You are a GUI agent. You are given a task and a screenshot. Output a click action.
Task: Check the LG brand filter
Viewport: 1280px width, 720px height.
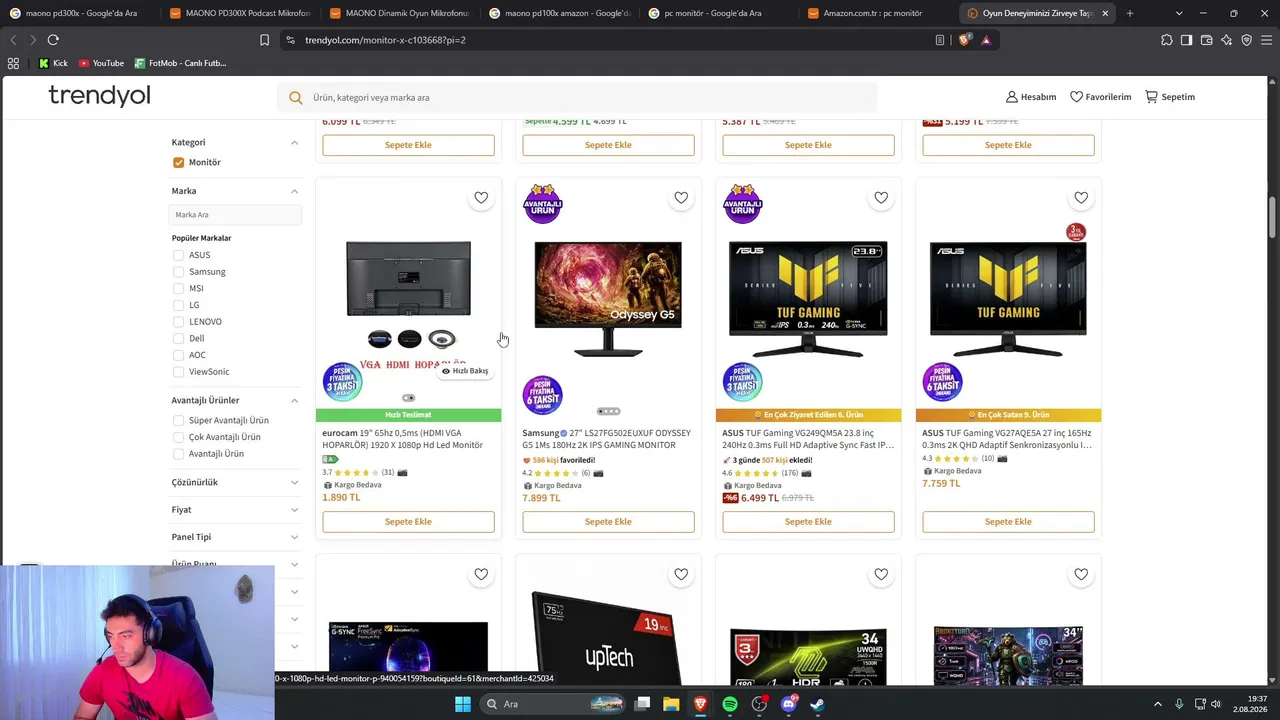click(178, 305)
